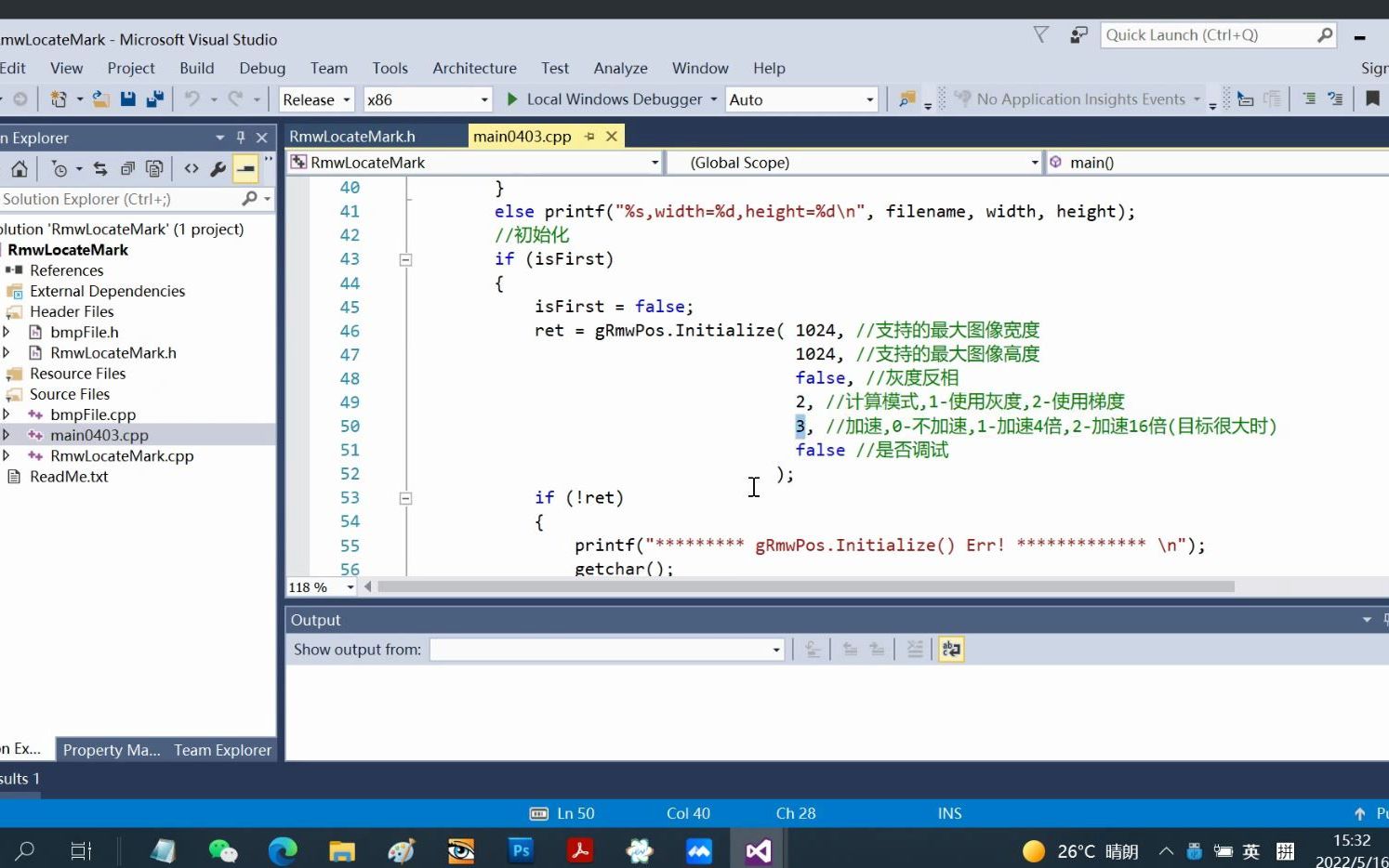Click the send feedback icon
Screen dimensions: 1389x868
coord(1078,34)
